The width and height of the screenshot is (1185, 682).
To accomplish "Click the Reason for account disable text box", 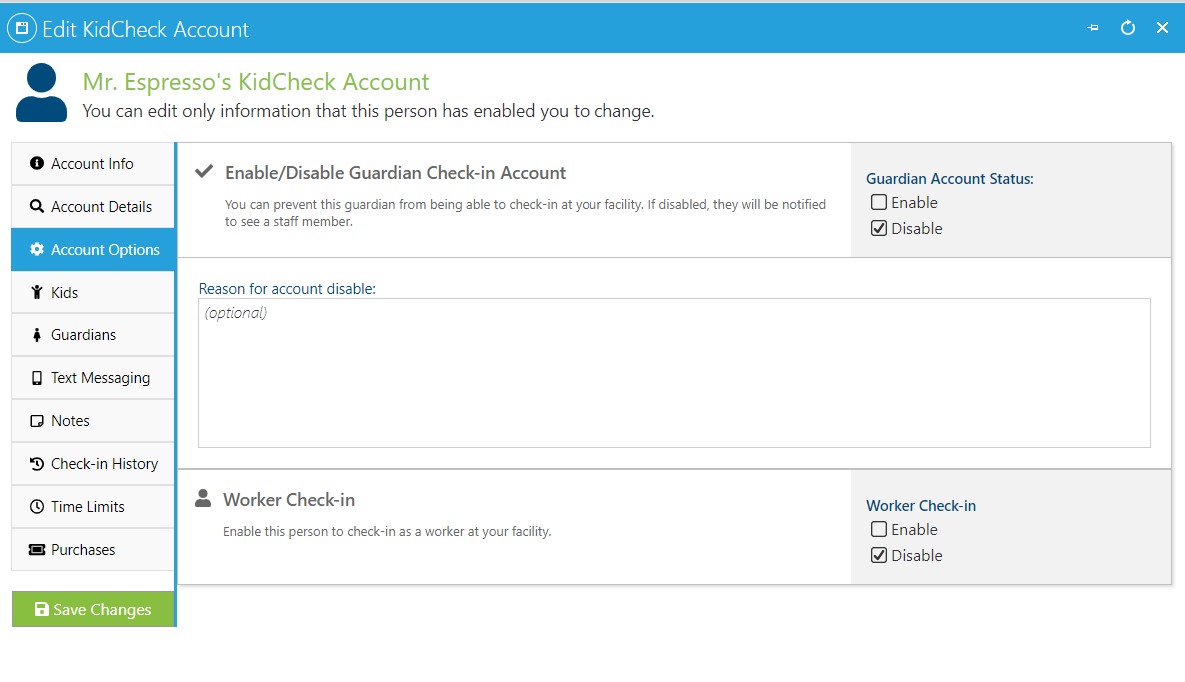I will (x=674, y=373).
